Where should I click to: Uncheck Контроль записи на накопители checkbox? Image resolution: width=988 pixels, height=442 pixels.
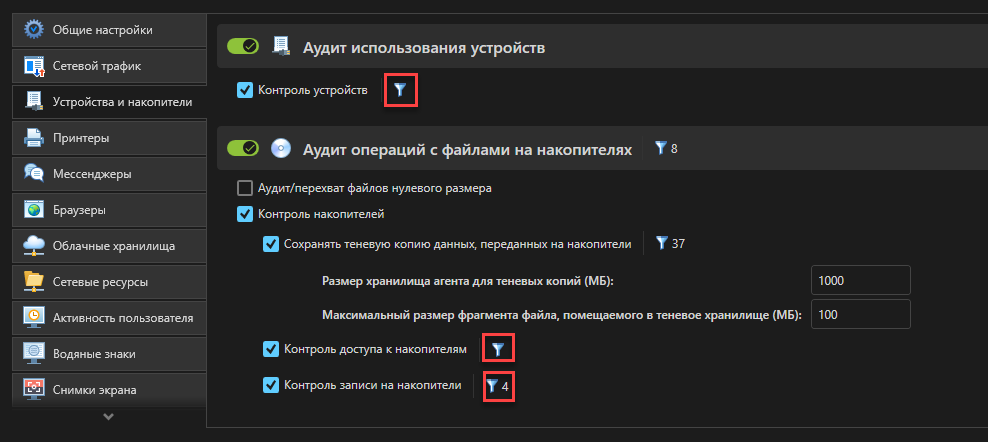[x=271, y=385]
